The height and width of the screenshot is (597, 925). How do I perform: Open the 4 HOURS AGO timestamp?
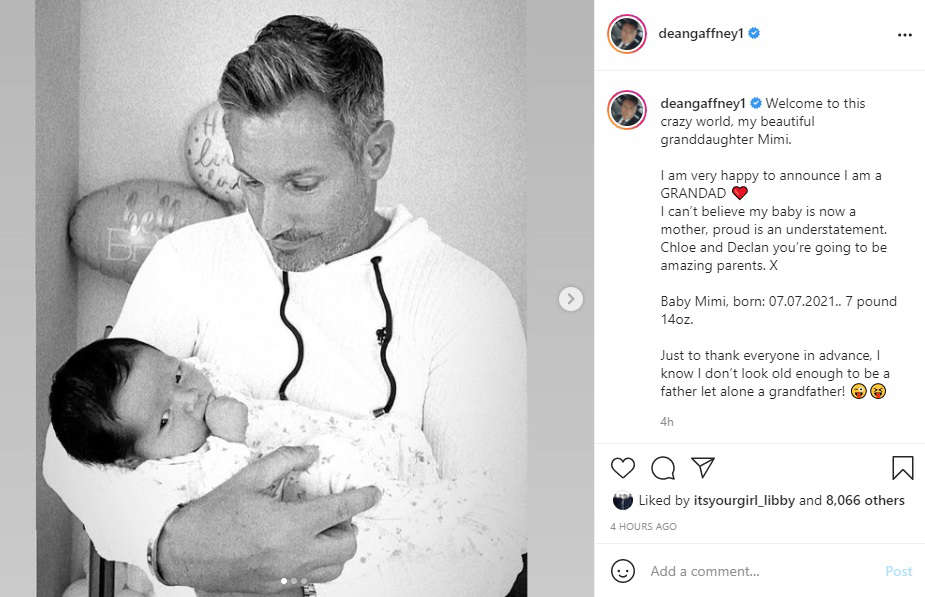[x=643, y=526]
